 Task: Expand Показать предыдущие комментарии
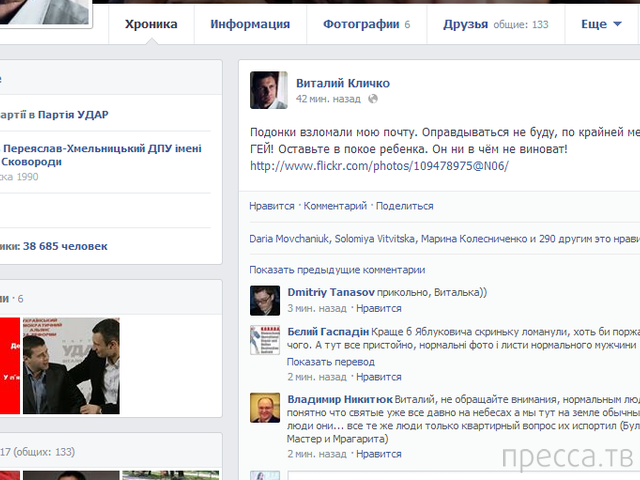coord(337,270)
